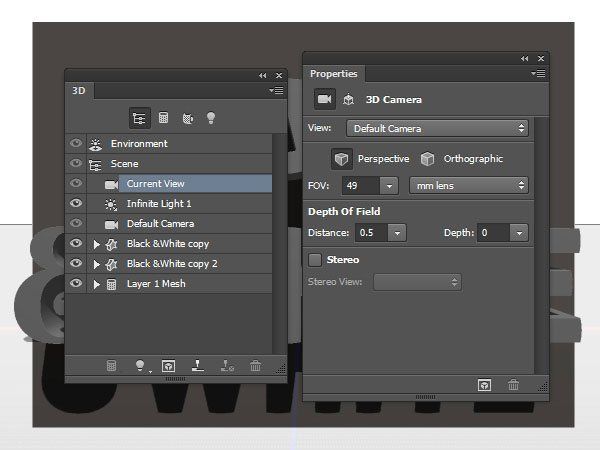Select Infinite Light 1 row
The width and height of the screenshot is (600, 450).
click(x=169, y=204)
